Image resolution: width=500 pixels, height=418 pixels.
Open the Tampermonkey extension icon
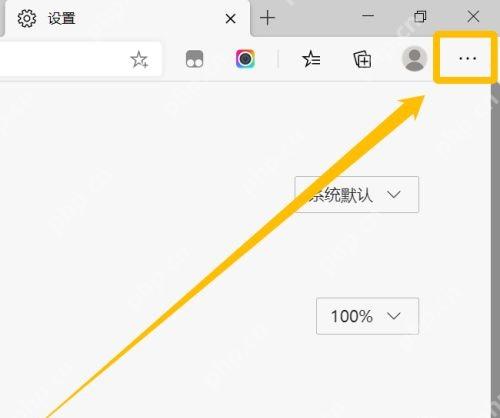194,59
